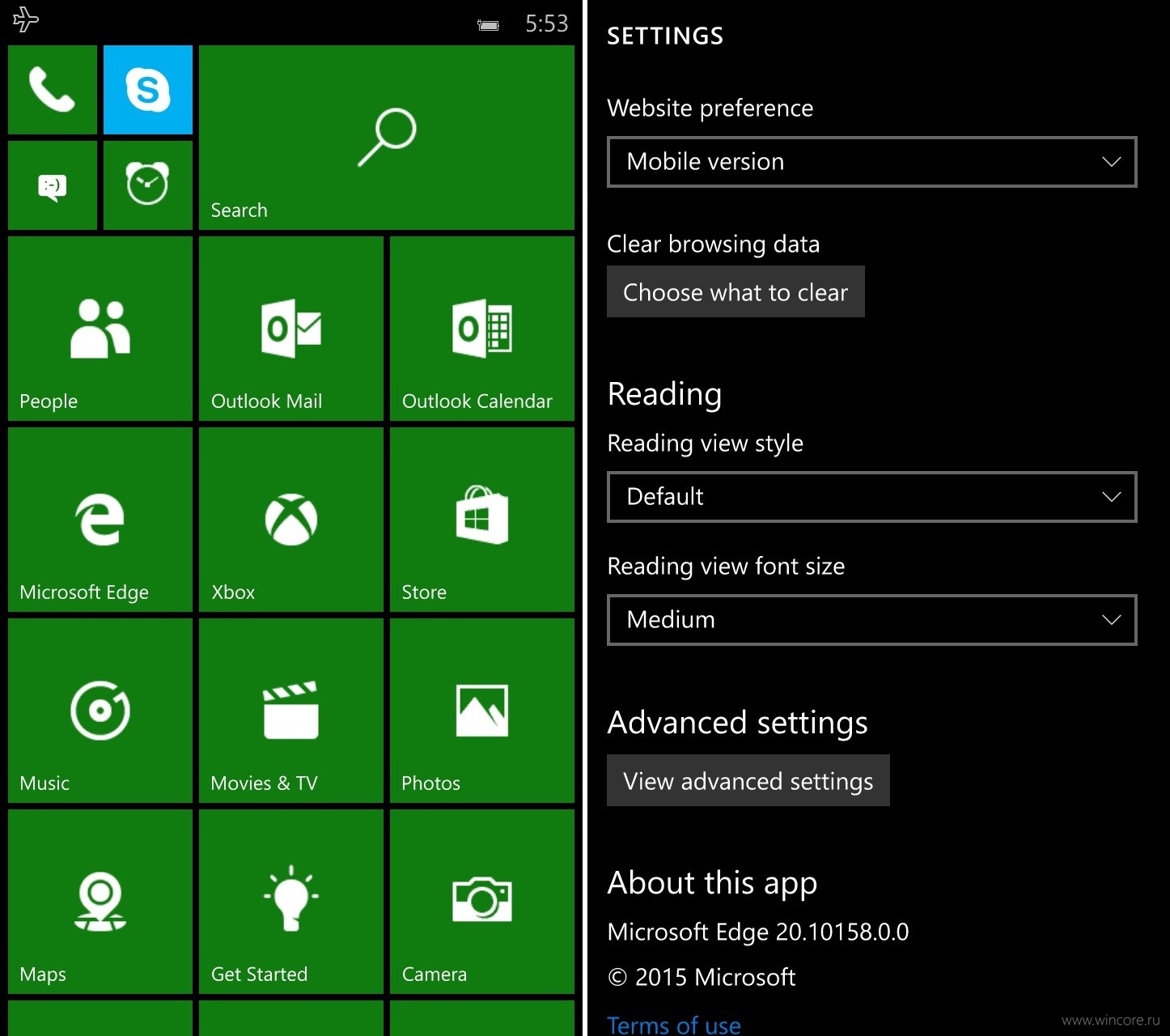The image size is (1170, 1036).
Task: Click View advanced settings button
Action: tap(748, 780)
